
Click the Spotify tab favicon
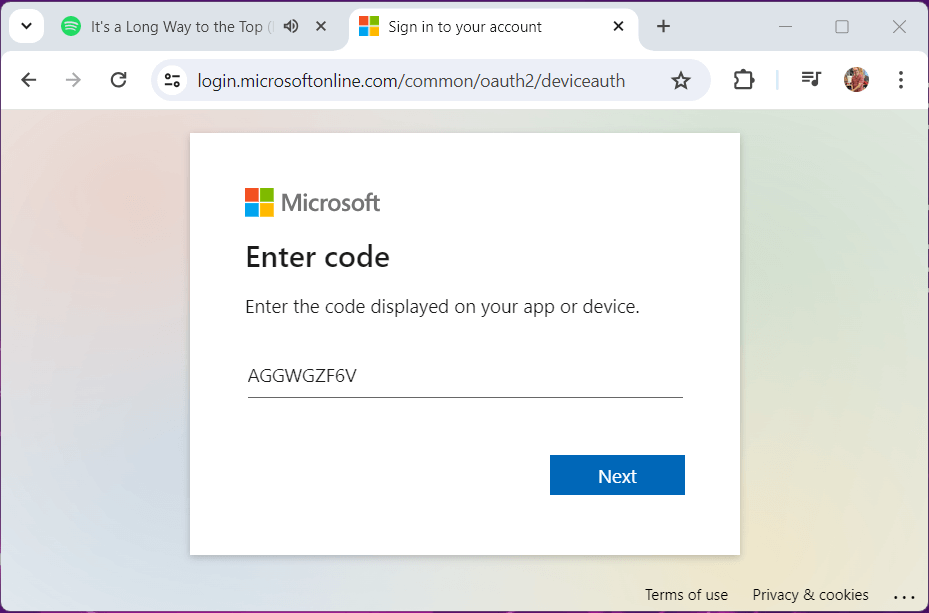[71, 27]
